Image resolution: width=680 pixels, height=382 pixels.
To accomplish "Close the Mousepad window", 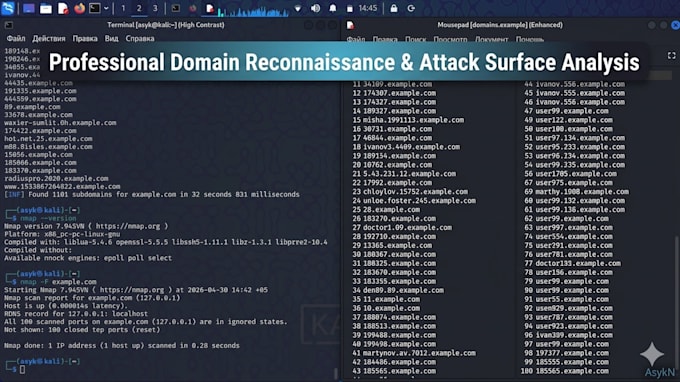I will coord(676,25).
